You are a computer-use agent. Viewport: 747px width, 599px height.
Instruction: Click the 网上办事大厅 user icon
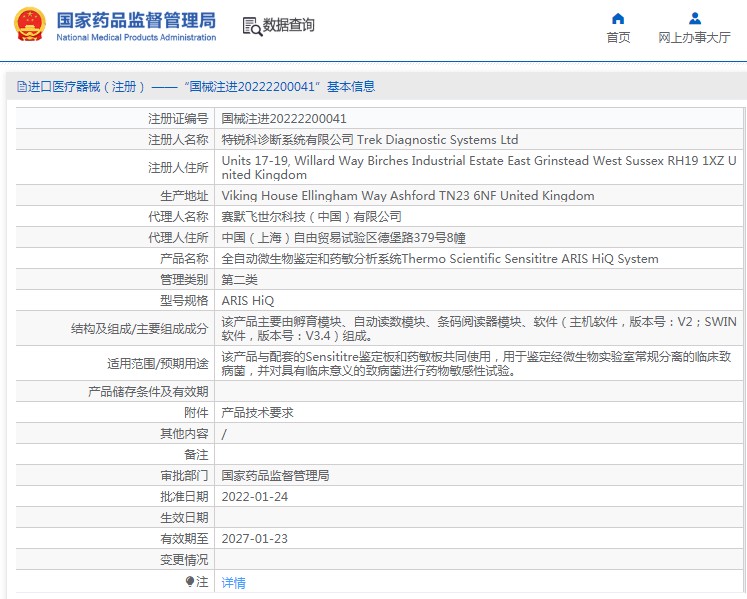tap(695, 19)
